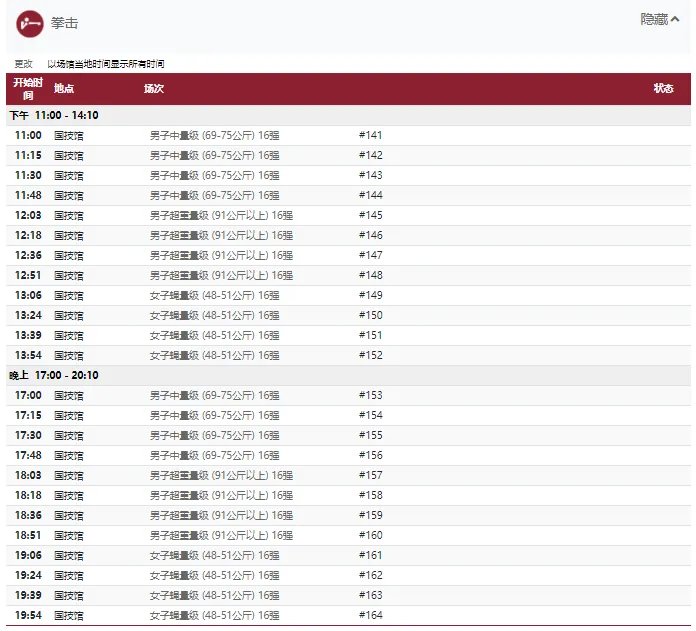Image resolution: width=696 pixels, height=631 pixels.
Task: Open the 19:54 bout #164
Action: pos(370,615)
